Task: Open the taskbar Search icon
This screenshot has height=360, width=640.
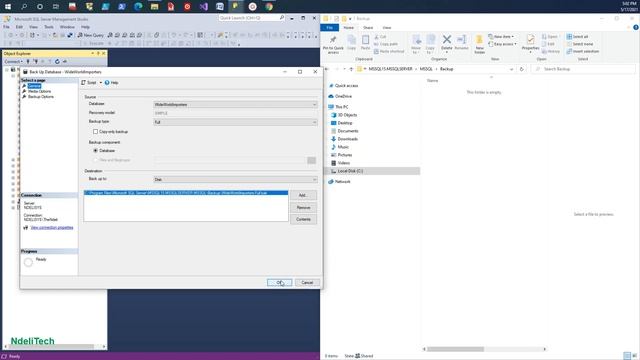Action: click(x=24, y=7)
